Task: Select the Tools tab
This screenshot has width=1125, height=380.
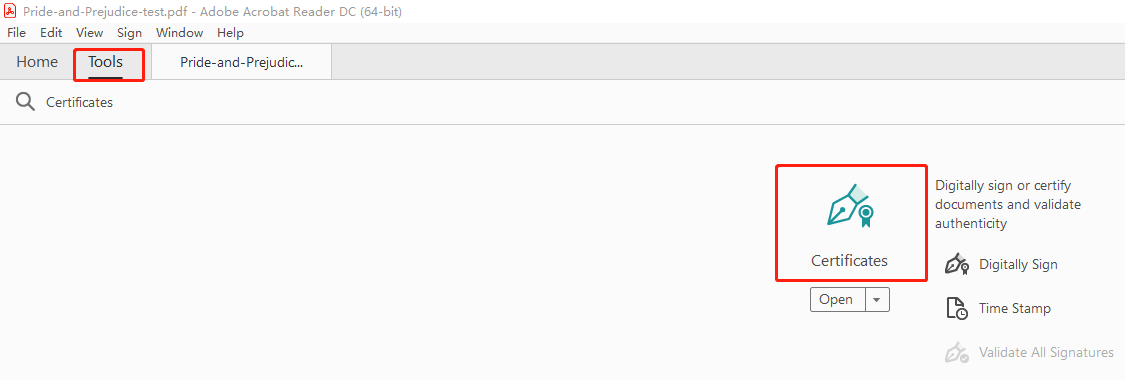Action: click(x=105, y=62)
